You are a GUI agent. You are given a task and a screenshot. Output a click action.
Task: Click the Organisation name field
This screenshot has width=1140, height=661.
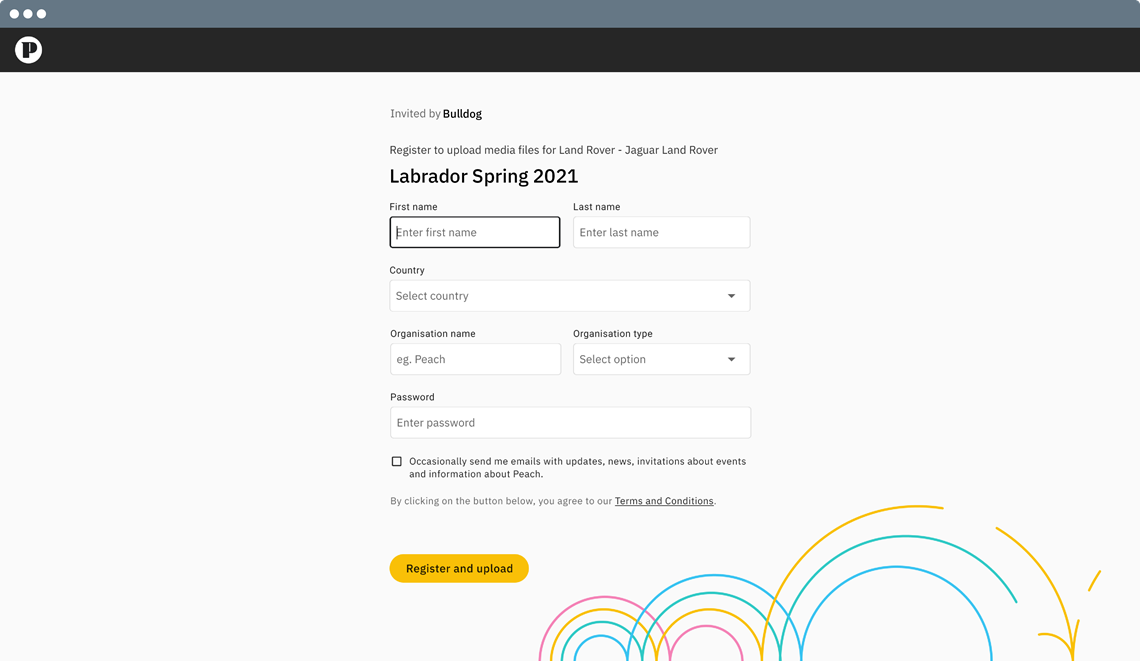pos(475,359)
